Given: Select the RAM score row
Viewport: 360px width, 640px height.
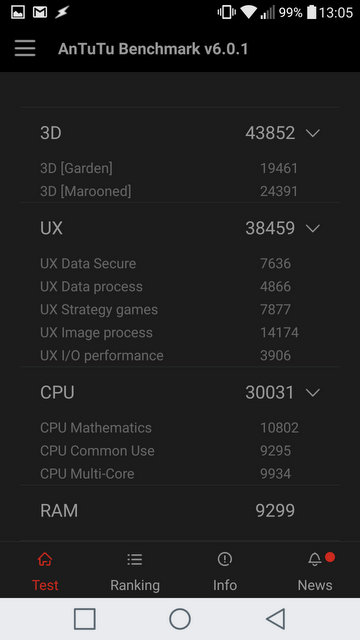Looking at the screenshot, I should 180,511.
